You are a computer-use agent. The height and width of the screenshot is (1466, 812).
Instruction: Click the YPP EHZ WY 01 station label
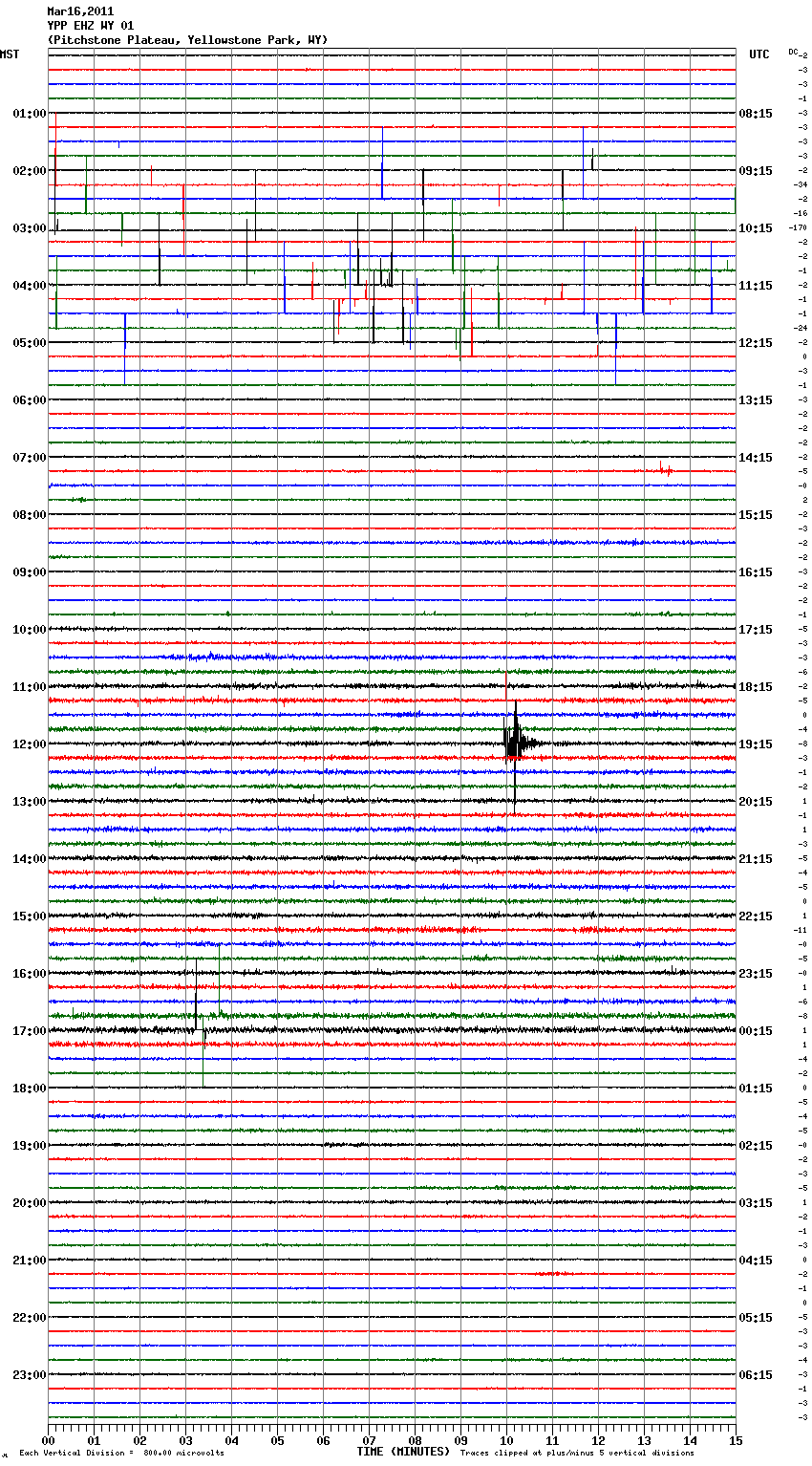(x=91, y=26)
